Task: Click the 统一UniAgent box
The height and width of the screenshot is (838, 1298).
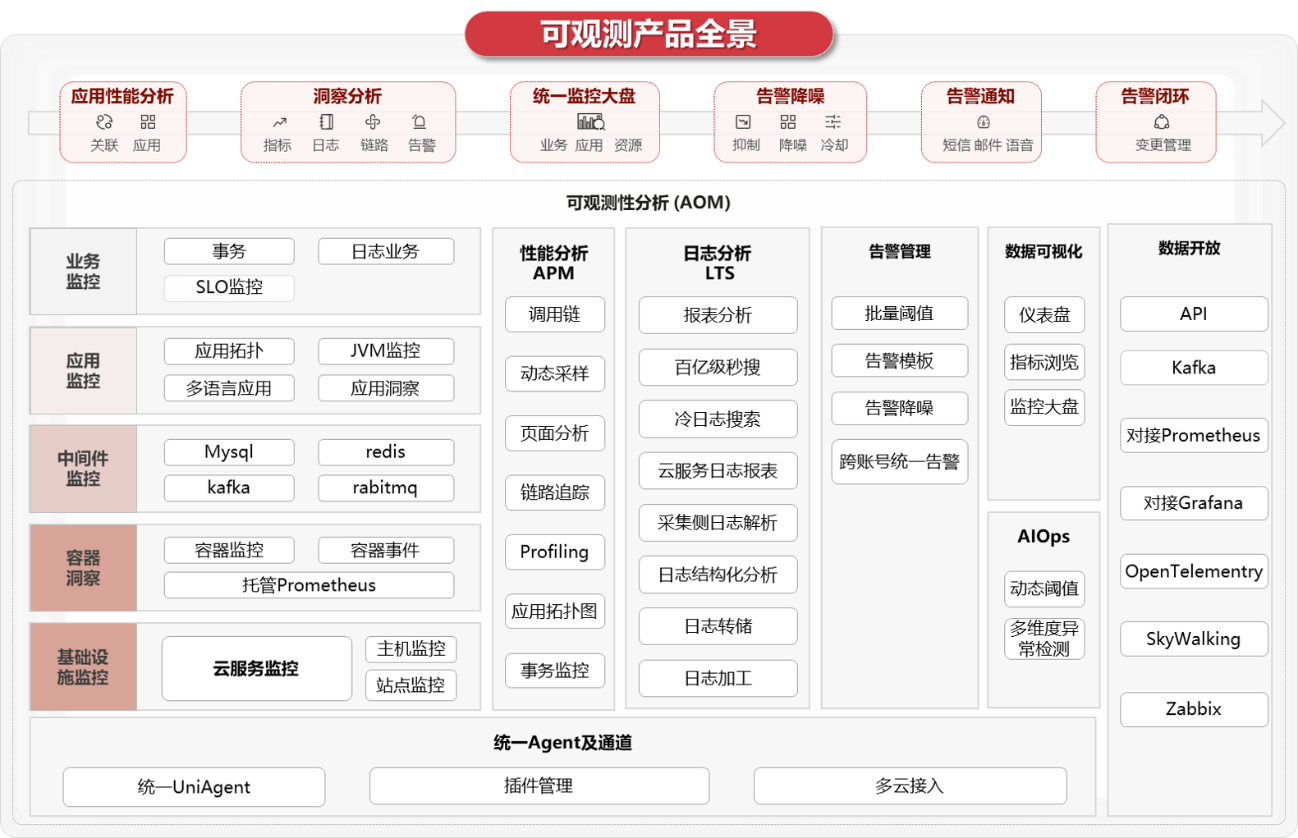Action: pyautogui.click(x=194, y=787)
